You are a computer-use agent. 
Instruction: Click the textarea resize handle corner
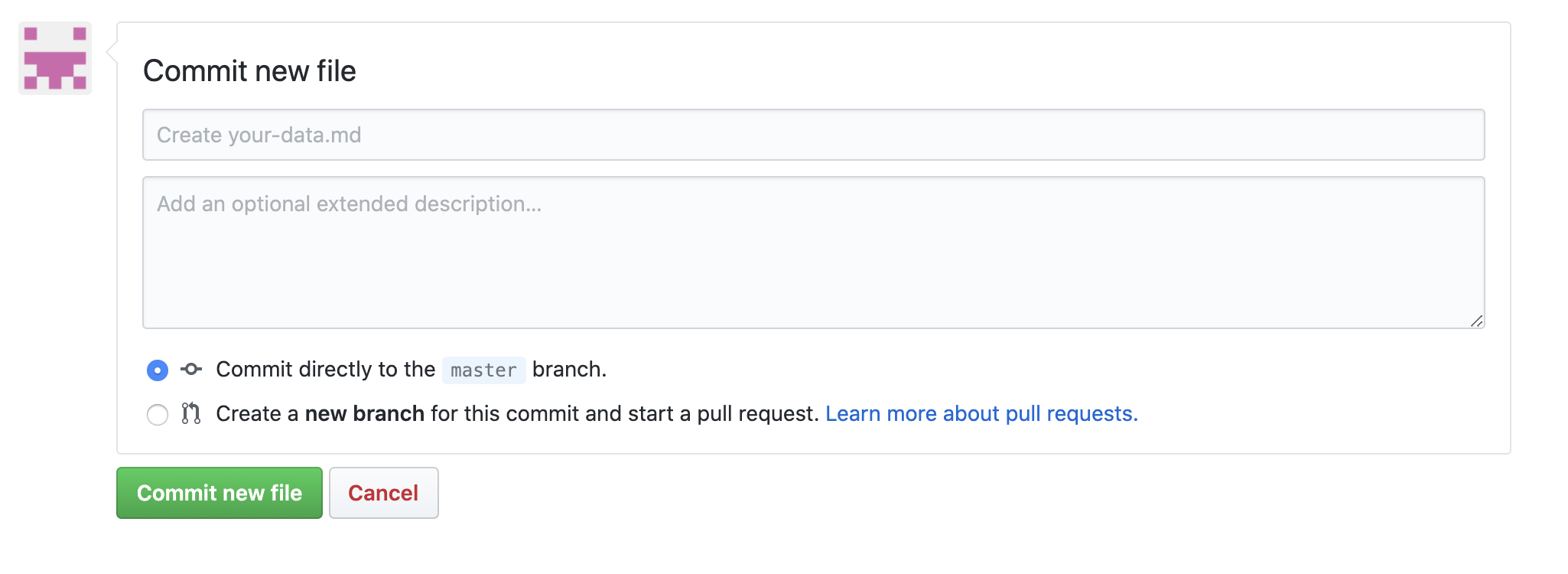(1476, 321)
